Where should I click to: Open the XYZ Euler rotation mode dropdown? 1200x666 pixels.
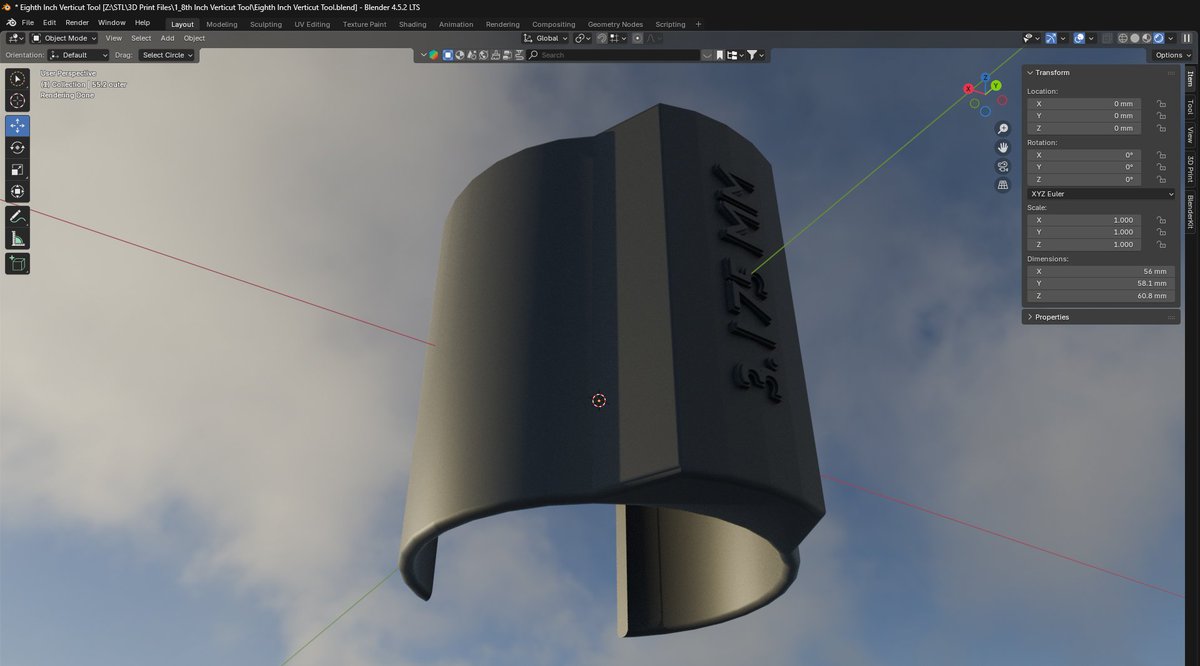[x=1101, y=194]
